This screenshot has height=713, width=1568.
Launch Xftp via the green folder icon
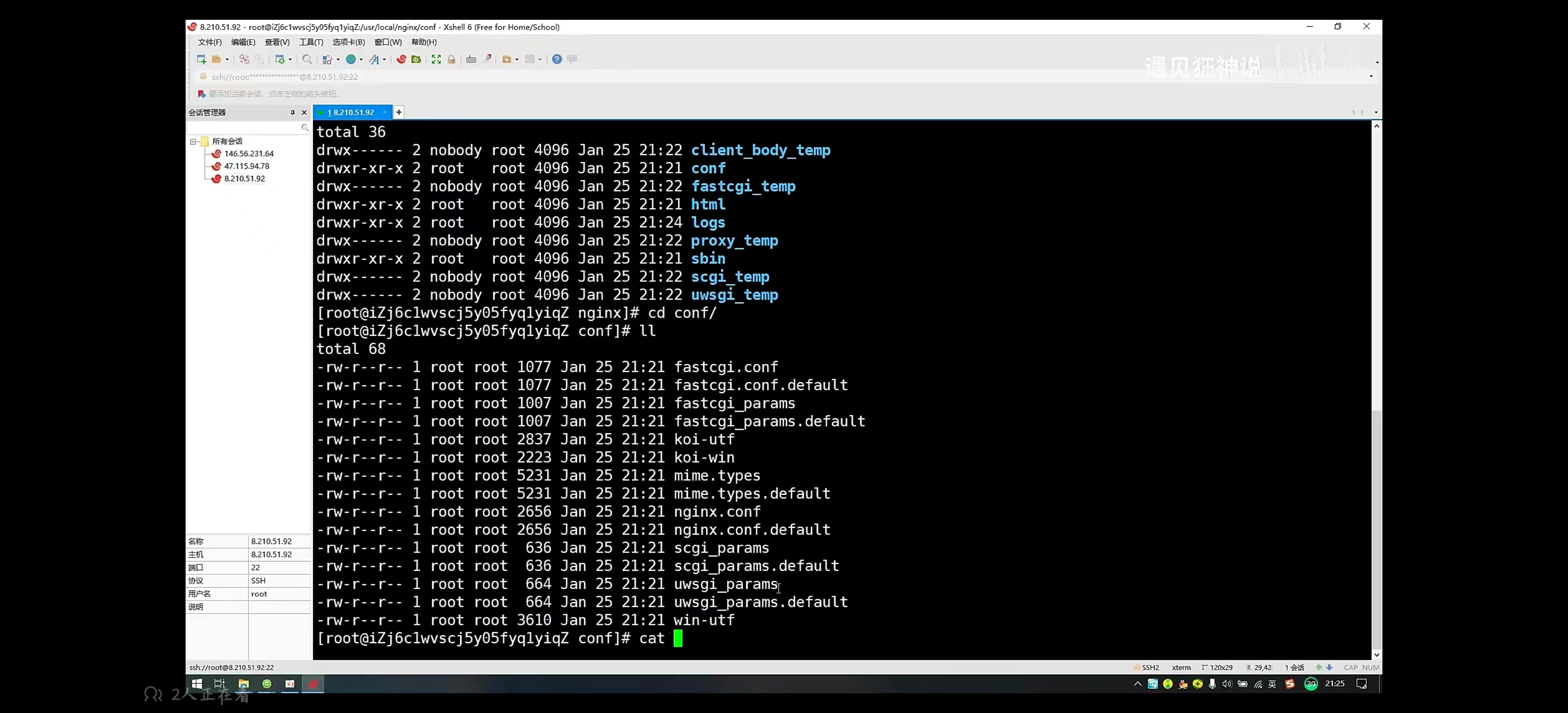pyautogui.click(x=416, y=59)
